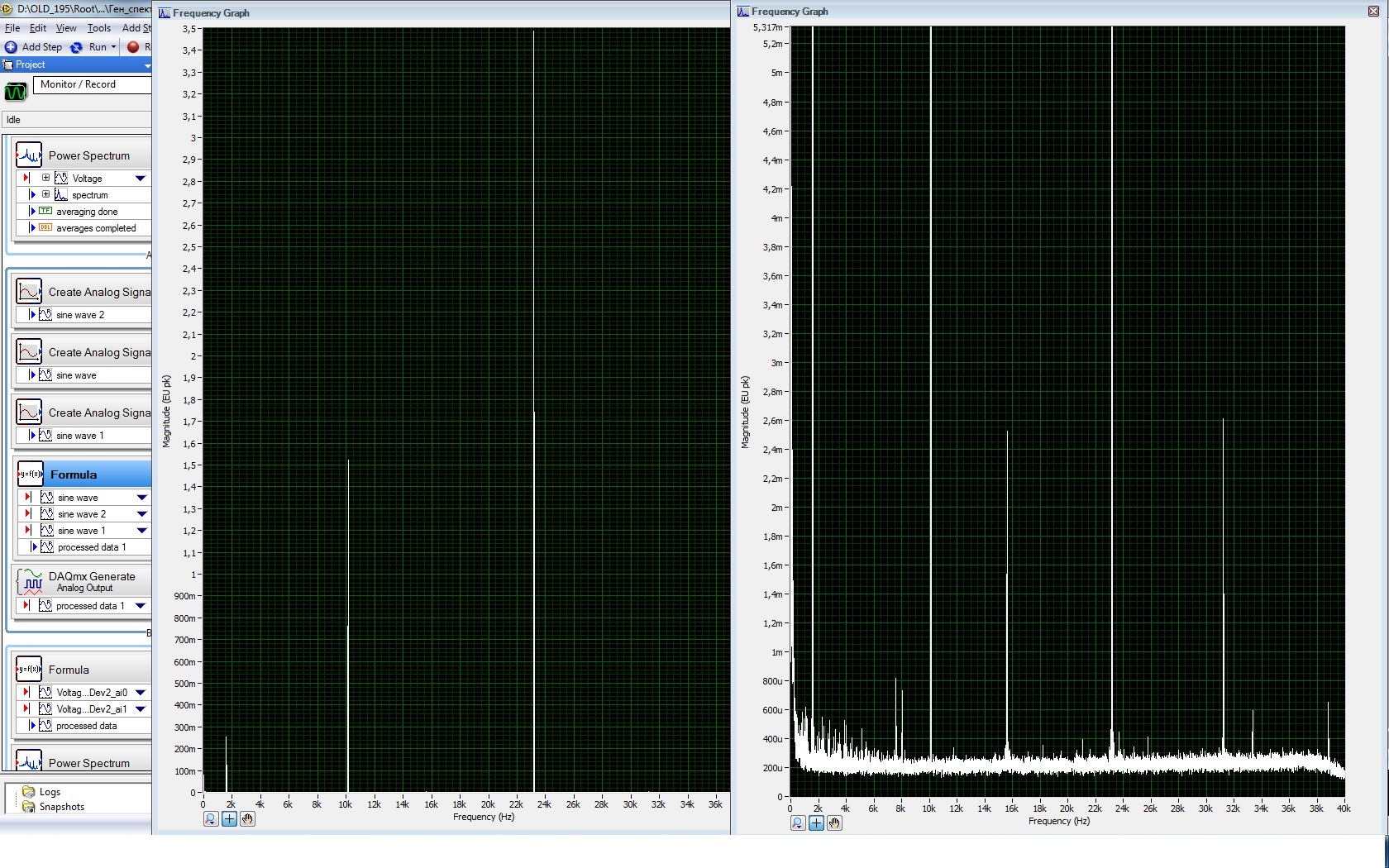1389x868 pixels.
Task: Click the Run toolbar button label
Action: pos(98,47)
